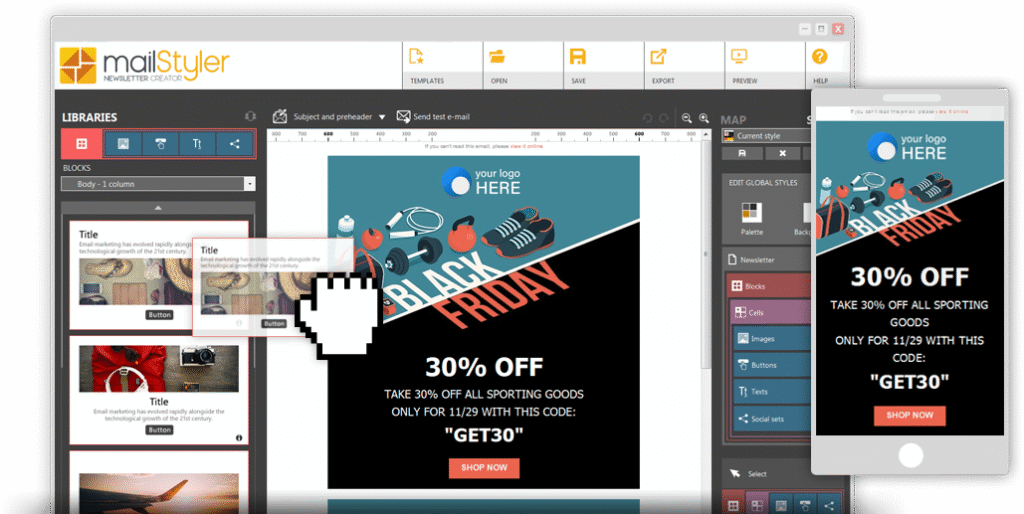Switch to the Images library tab
The image size is (1024, 514).
point(123,144)
